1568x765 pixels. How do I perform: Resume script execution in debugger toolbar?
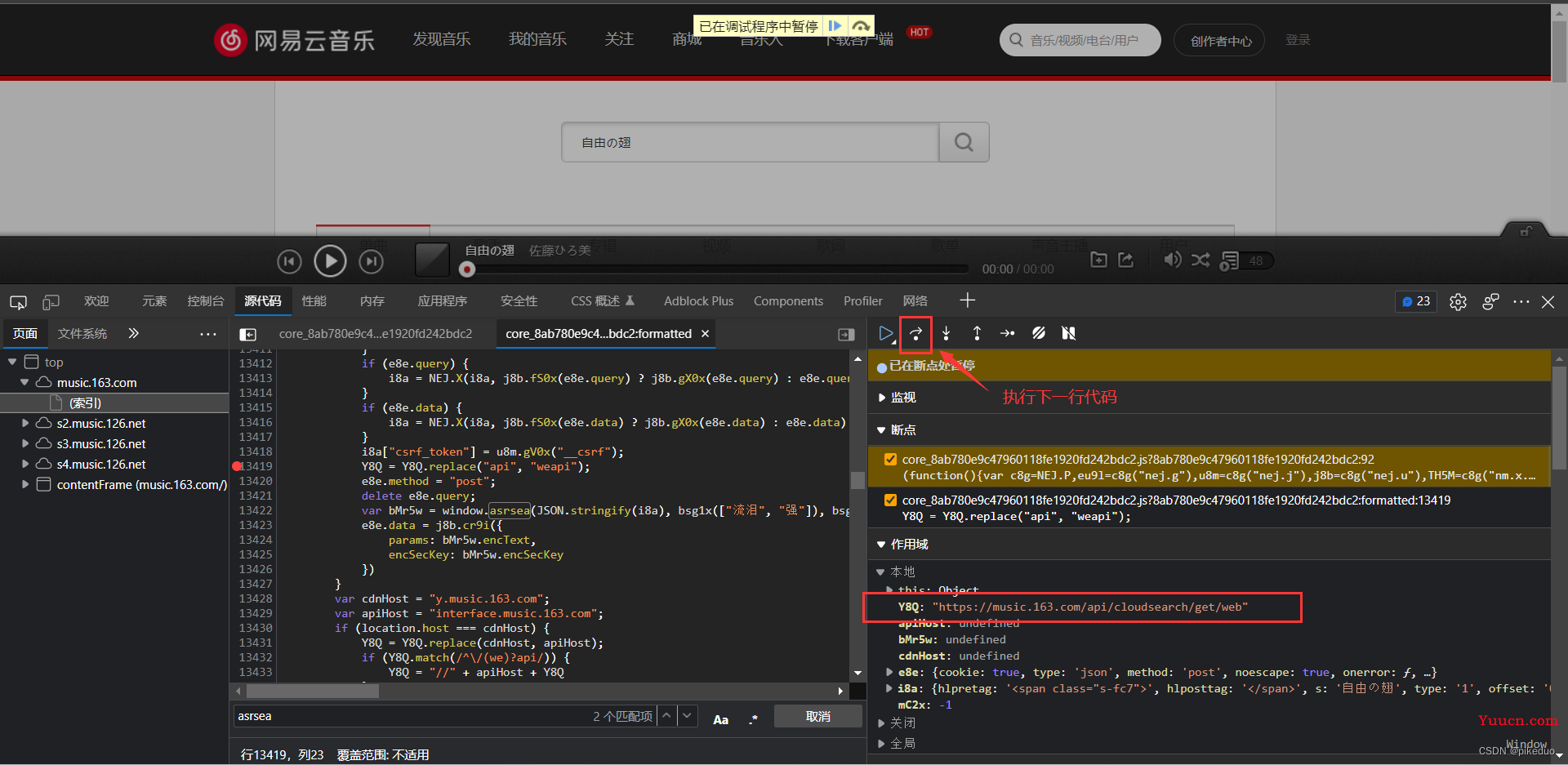click(x=885, y=333)
